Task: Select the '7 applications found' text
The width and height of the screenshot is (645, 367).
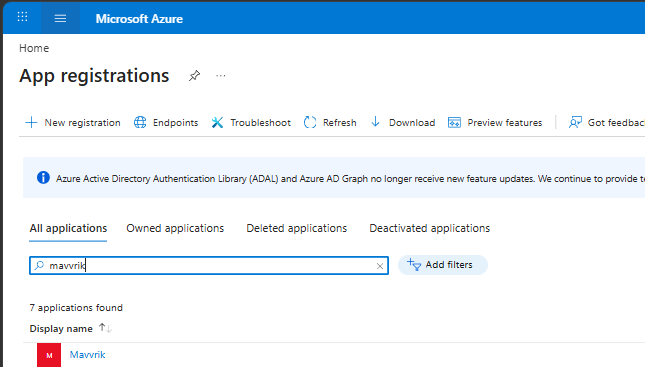Action: [76, 308]
